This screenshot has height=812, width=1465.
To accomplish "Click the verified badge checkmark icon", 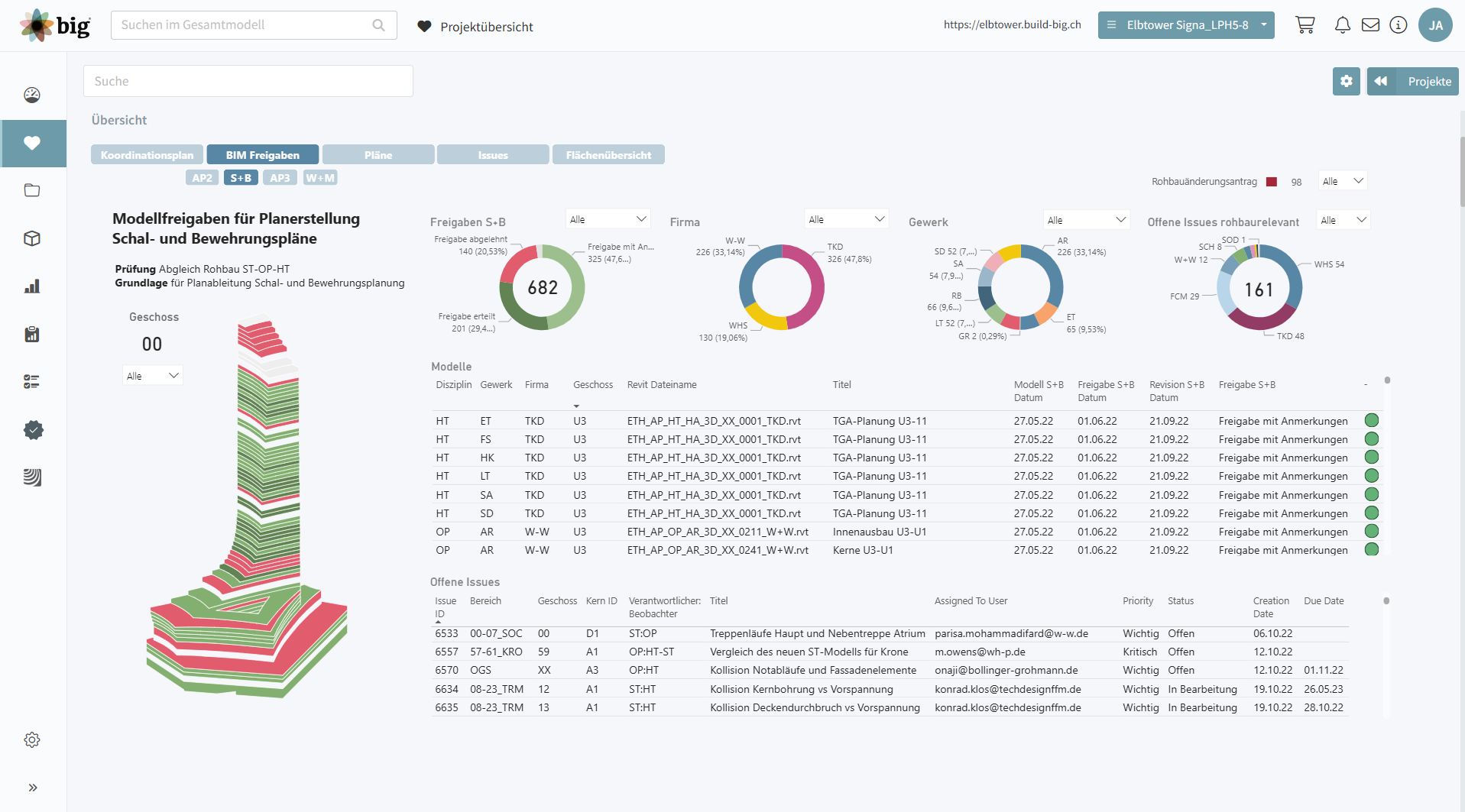I will (x=33, y=430).
